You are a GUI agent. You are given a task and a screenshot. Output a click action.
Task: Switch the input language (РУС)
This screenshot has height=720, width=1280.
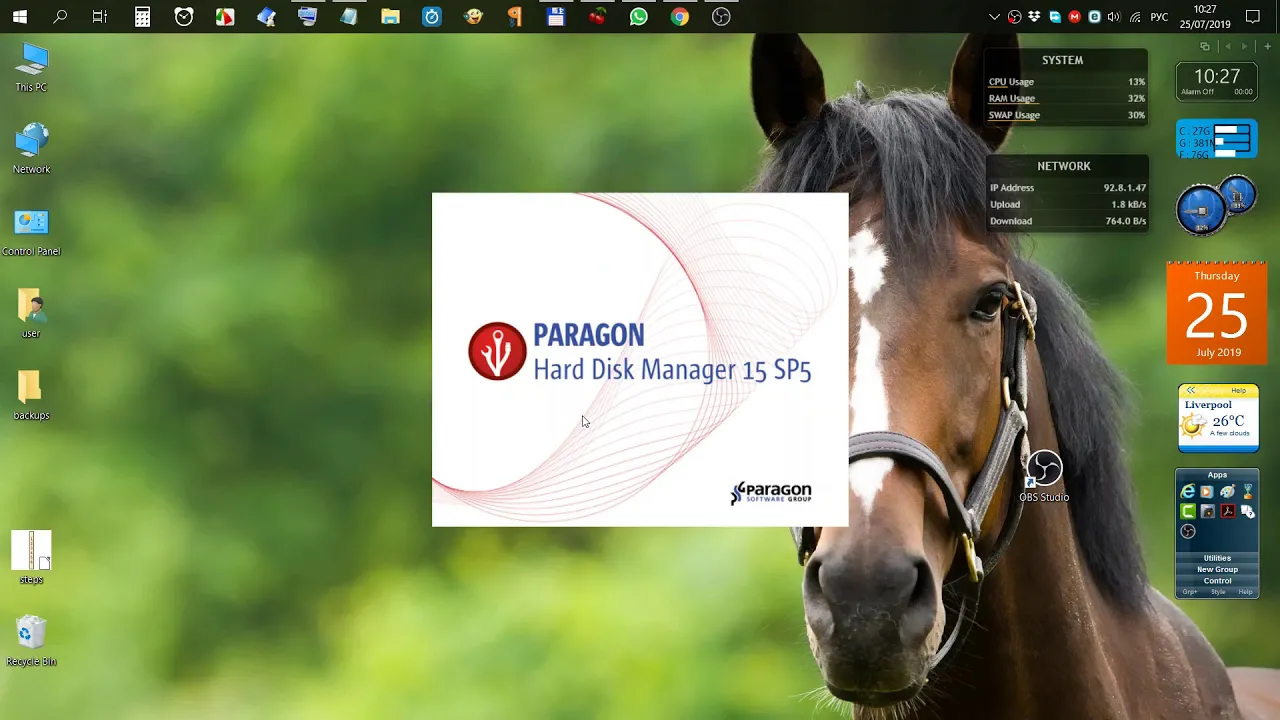[x=1159, y=17]
